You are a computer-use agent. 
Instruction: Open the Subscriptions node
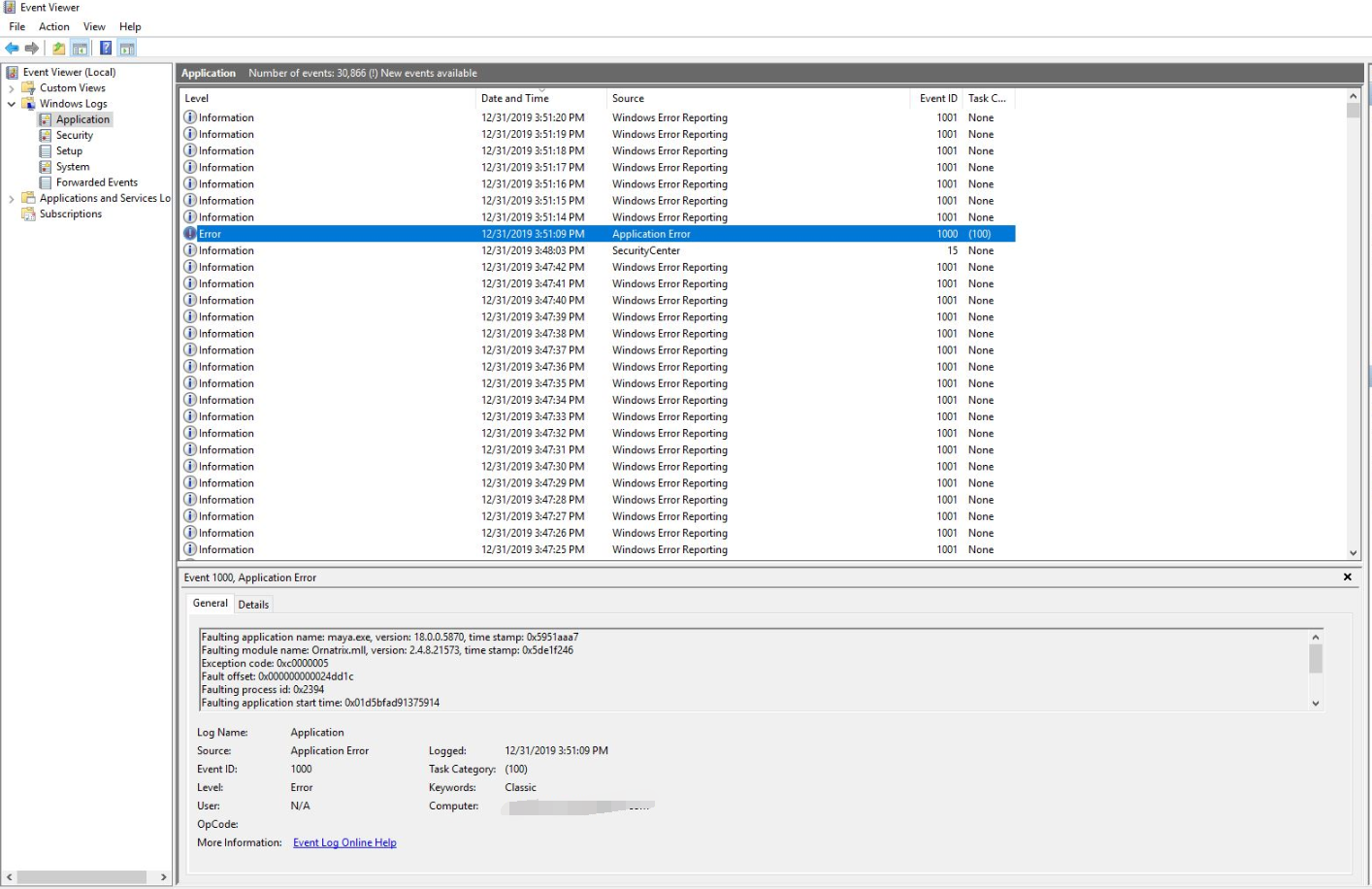pos(70,214)
